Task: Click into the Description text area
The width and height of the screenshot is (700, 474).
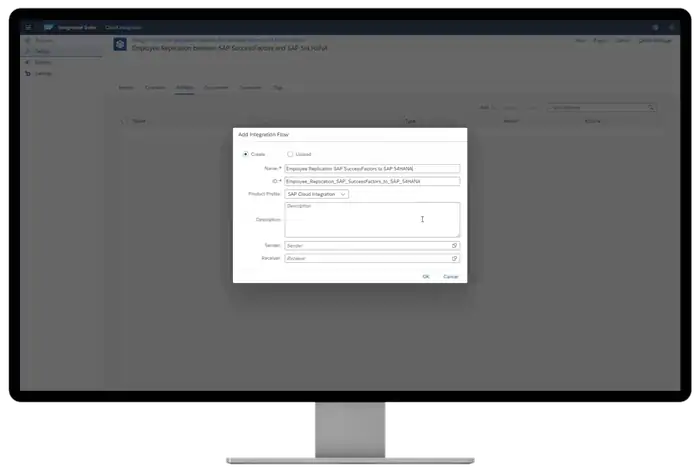Action: point(371,220)
